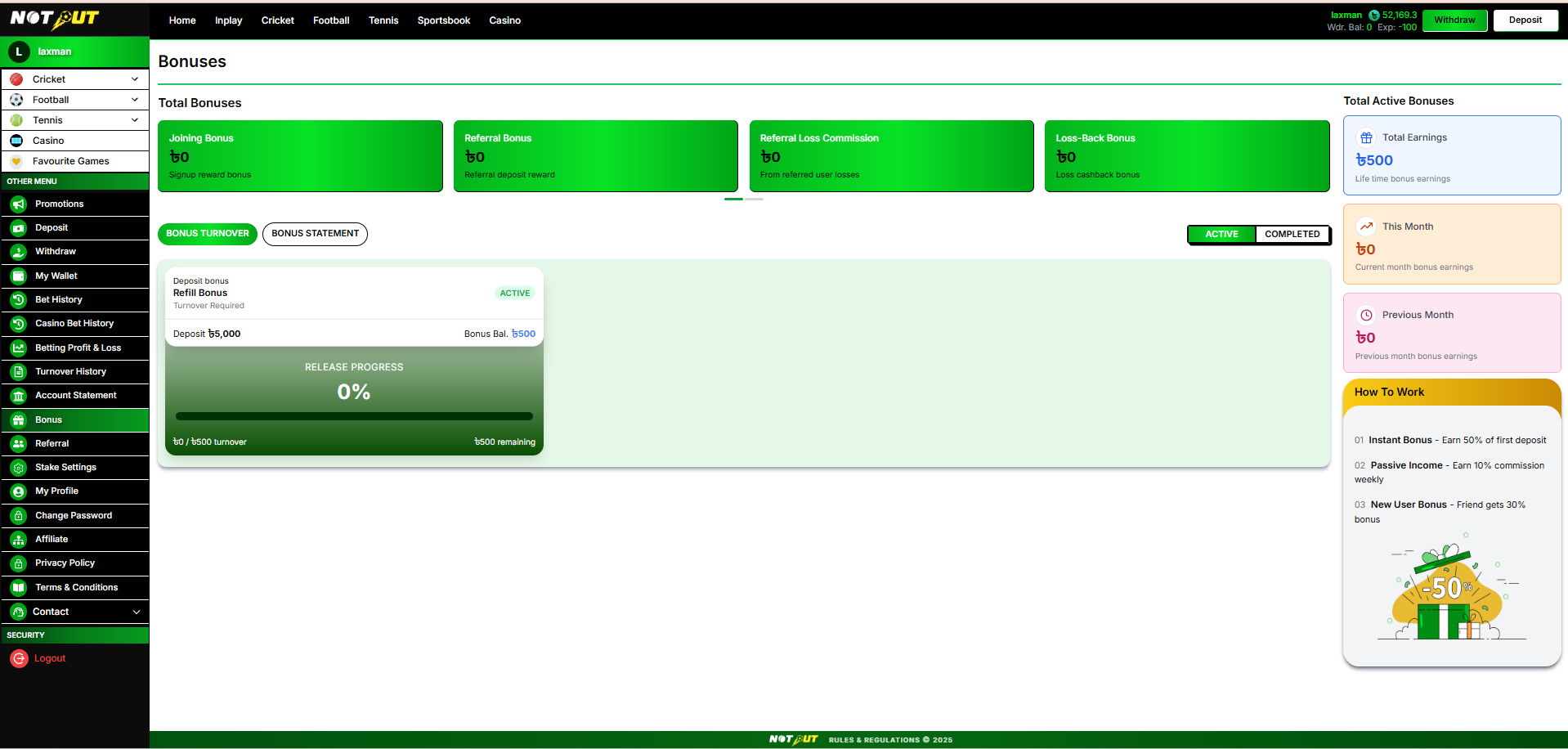Open My Wallet icon in sidebar
Screen dimensions: 1568x749
[19, 276]
